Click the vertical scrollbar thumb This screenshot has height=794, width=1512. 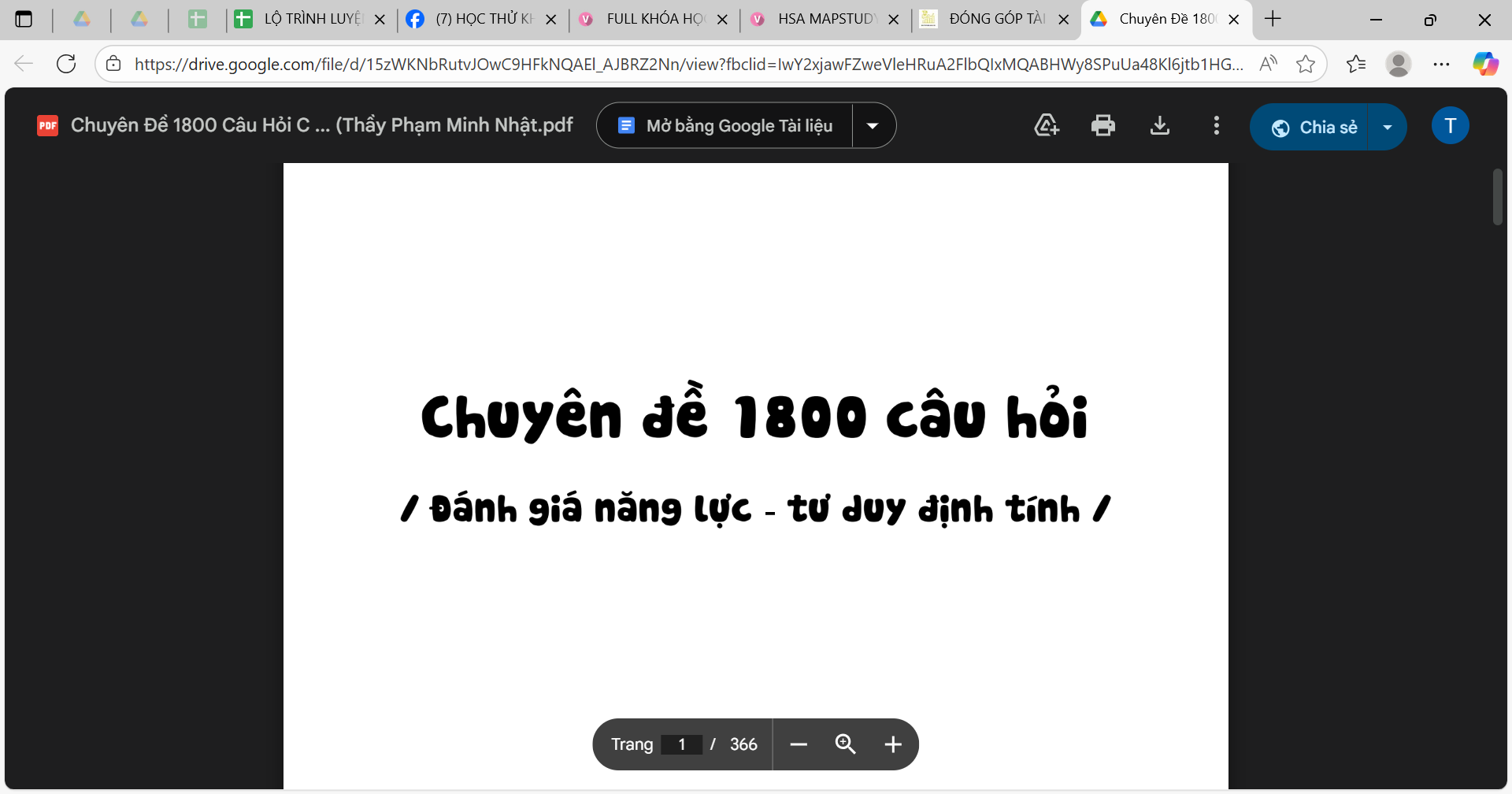[1498, 197]
